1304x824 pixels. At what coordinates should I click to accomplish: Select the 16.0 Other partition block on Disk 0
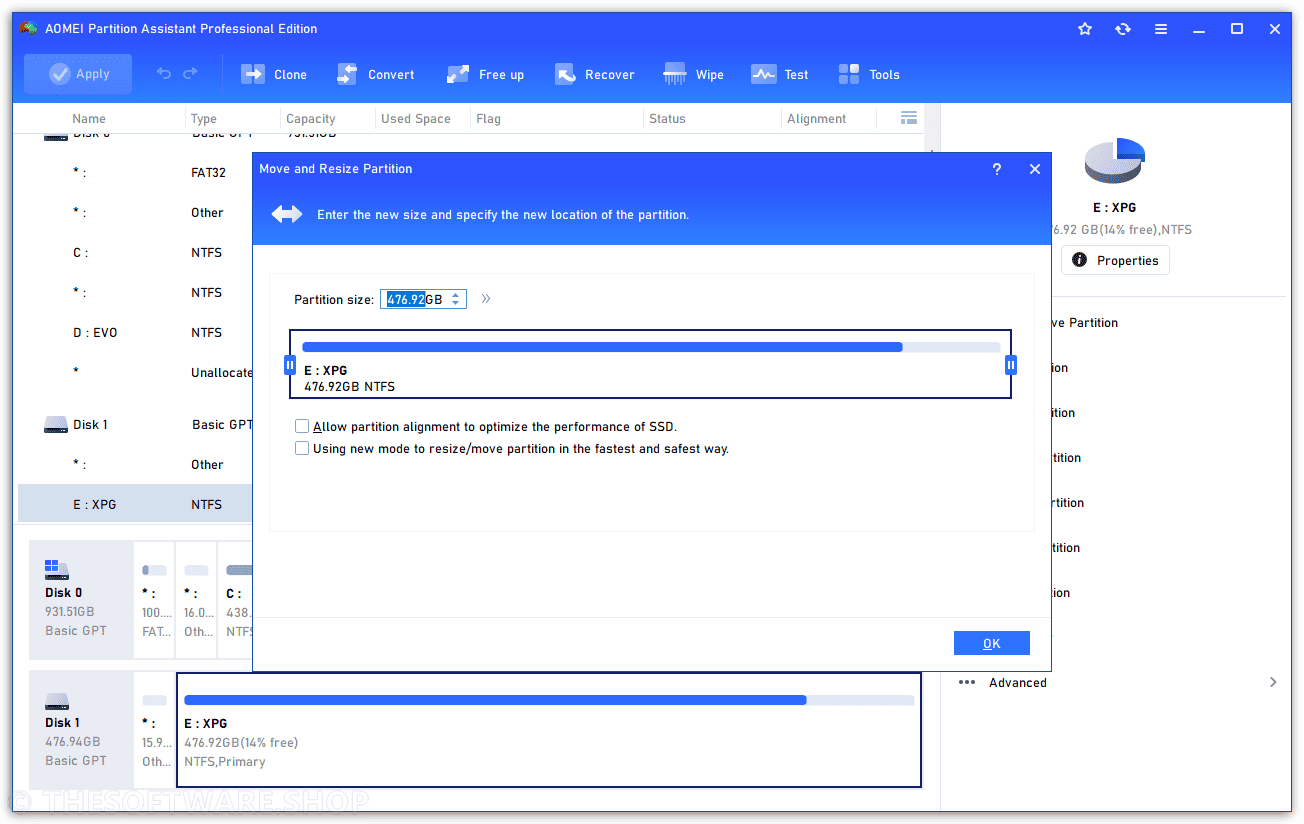(197, 600)
